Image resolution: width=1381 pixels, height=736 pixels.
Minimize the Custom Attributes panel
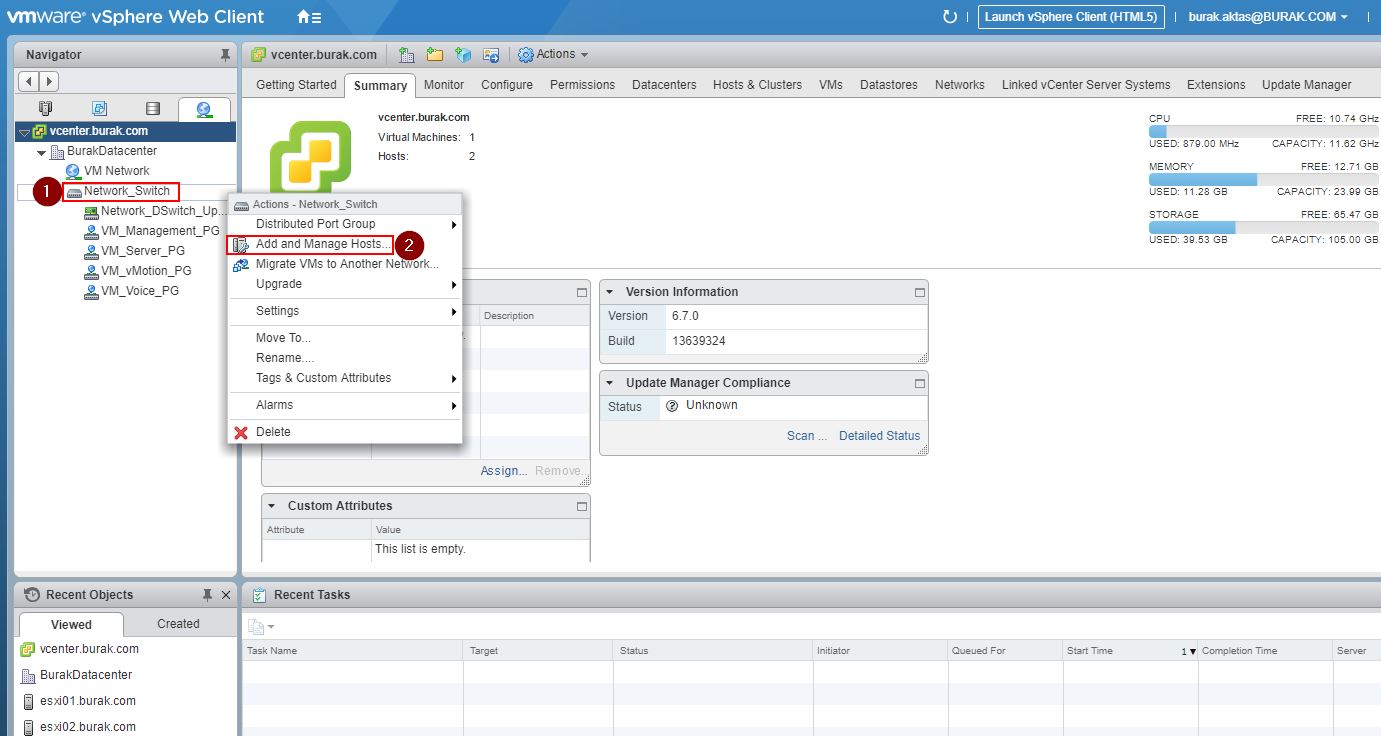tap(581, 506)
